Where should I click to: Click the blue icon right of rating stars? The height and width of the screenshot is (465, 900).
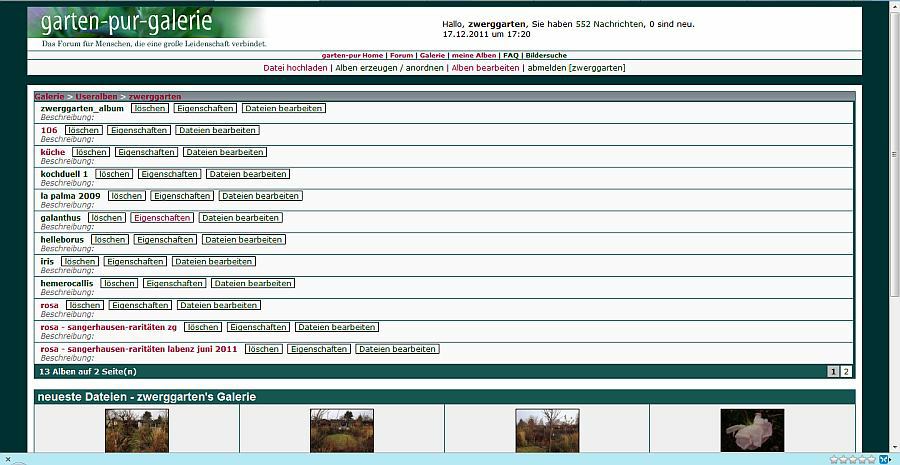884,459
